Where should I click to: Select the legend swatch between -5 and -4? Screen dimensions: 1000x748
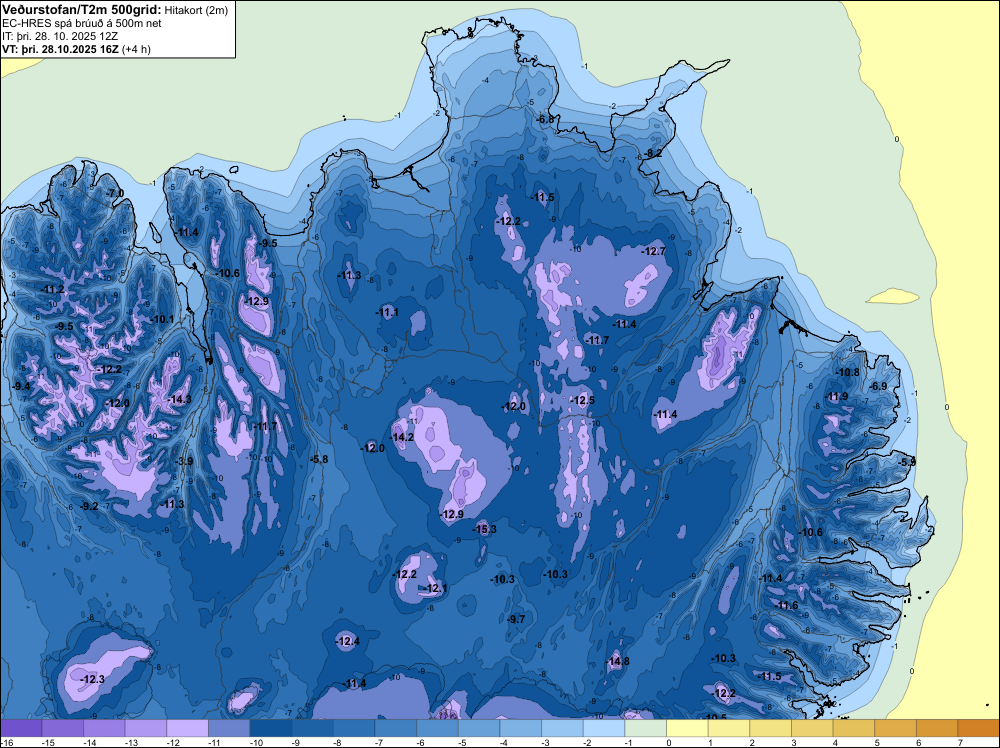coord(479,728)
